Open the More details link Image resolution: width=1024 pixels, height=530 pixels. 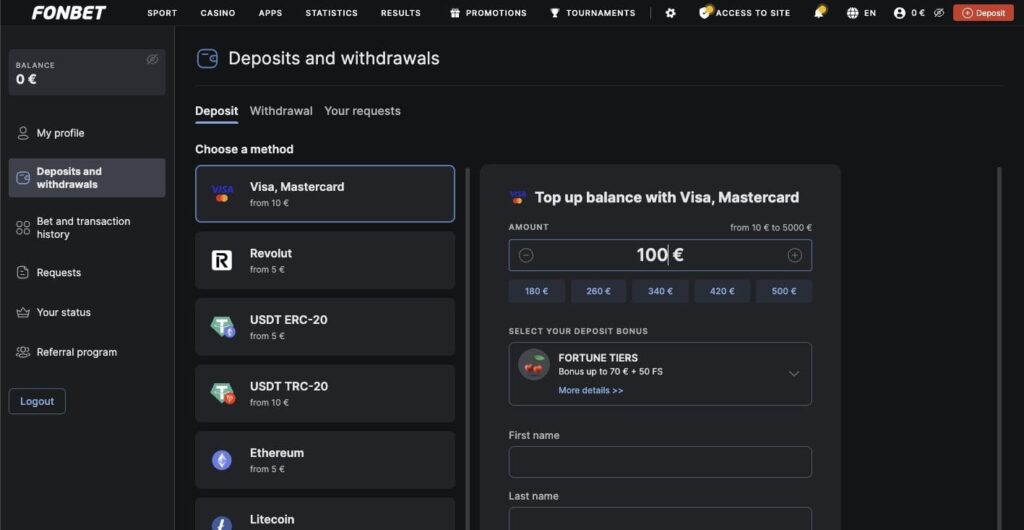click(590, 391)
